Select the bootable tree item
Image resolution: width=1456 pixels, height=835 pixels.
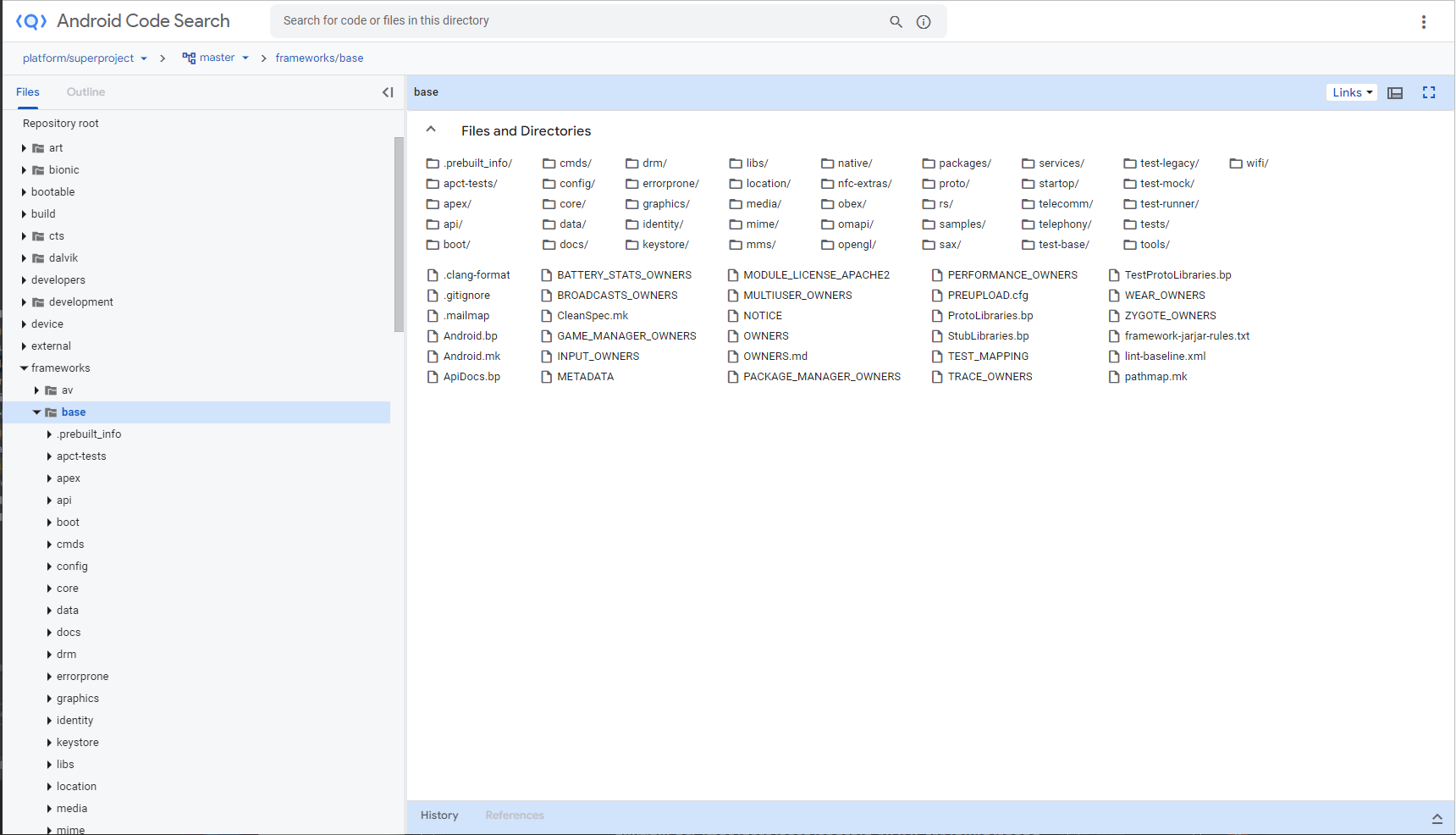(52, 192)
